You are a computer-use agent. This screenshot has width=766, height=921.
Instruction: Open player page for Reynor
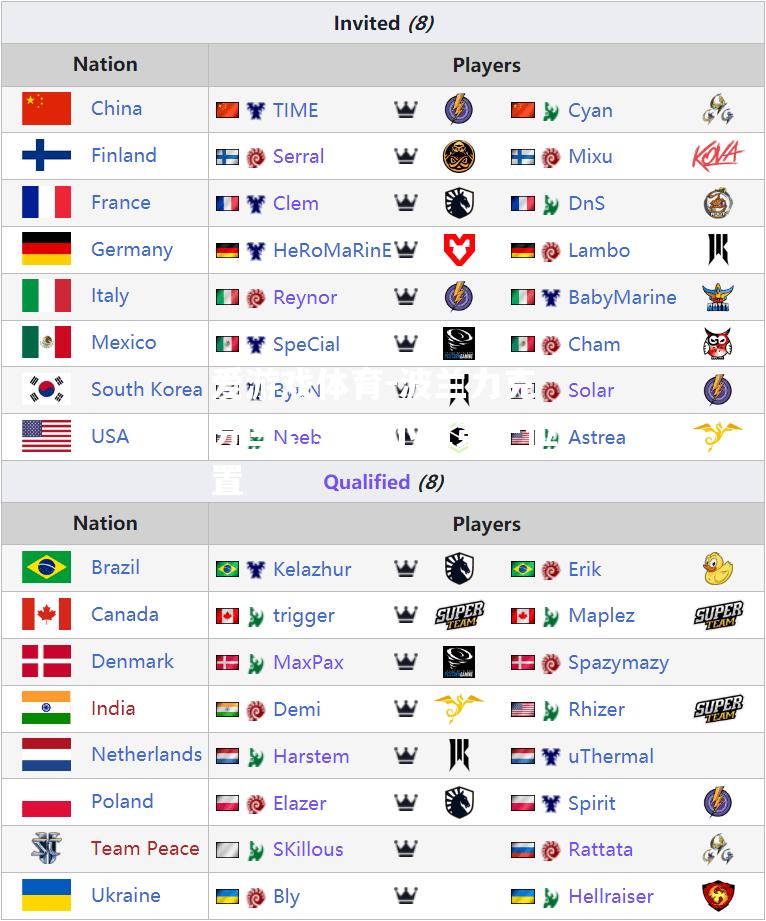305,297
